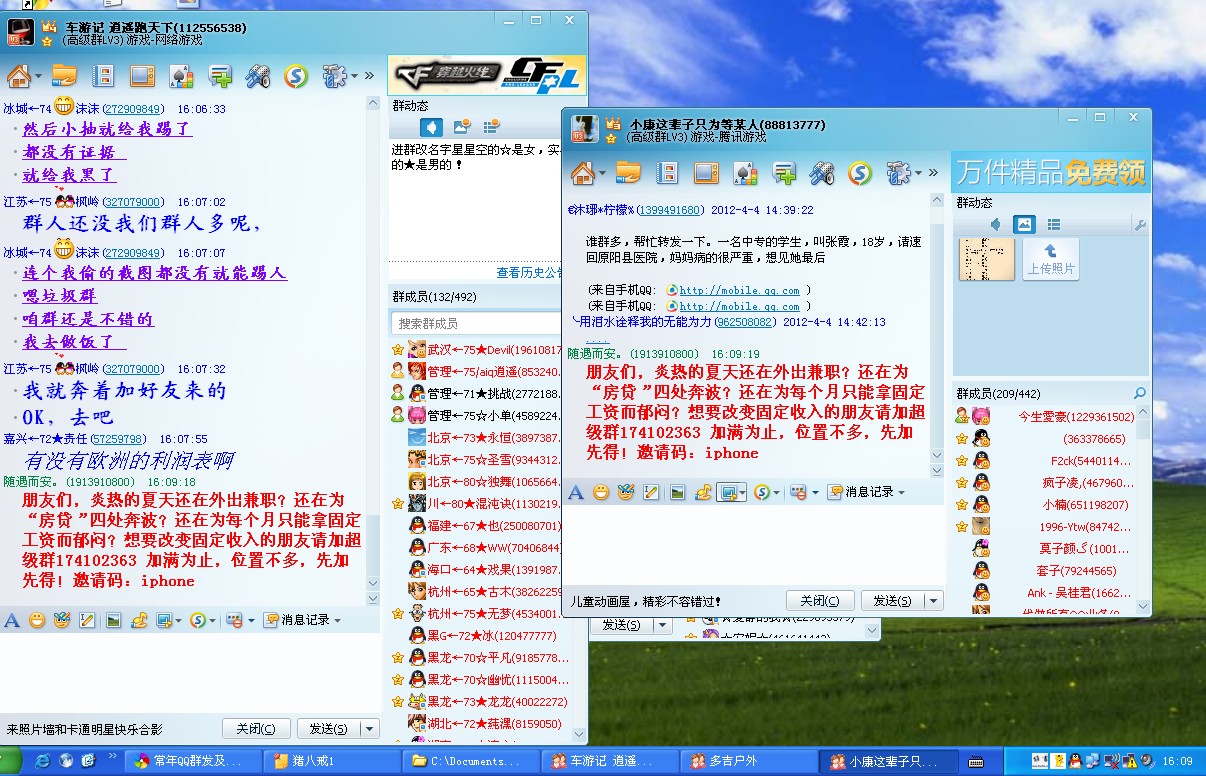Switch to list view in 车游记 群动态

coord(491,127)
